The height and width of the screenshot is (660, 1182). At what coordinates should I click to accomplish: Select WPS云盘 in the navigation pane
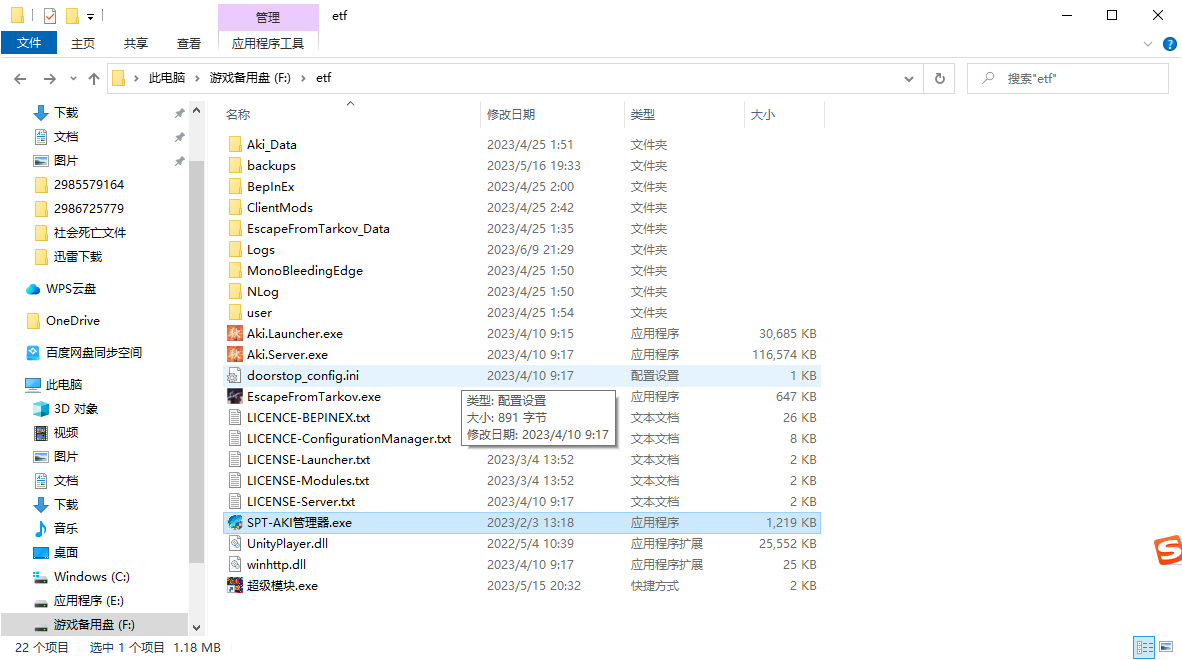click(x=71, y=289)
